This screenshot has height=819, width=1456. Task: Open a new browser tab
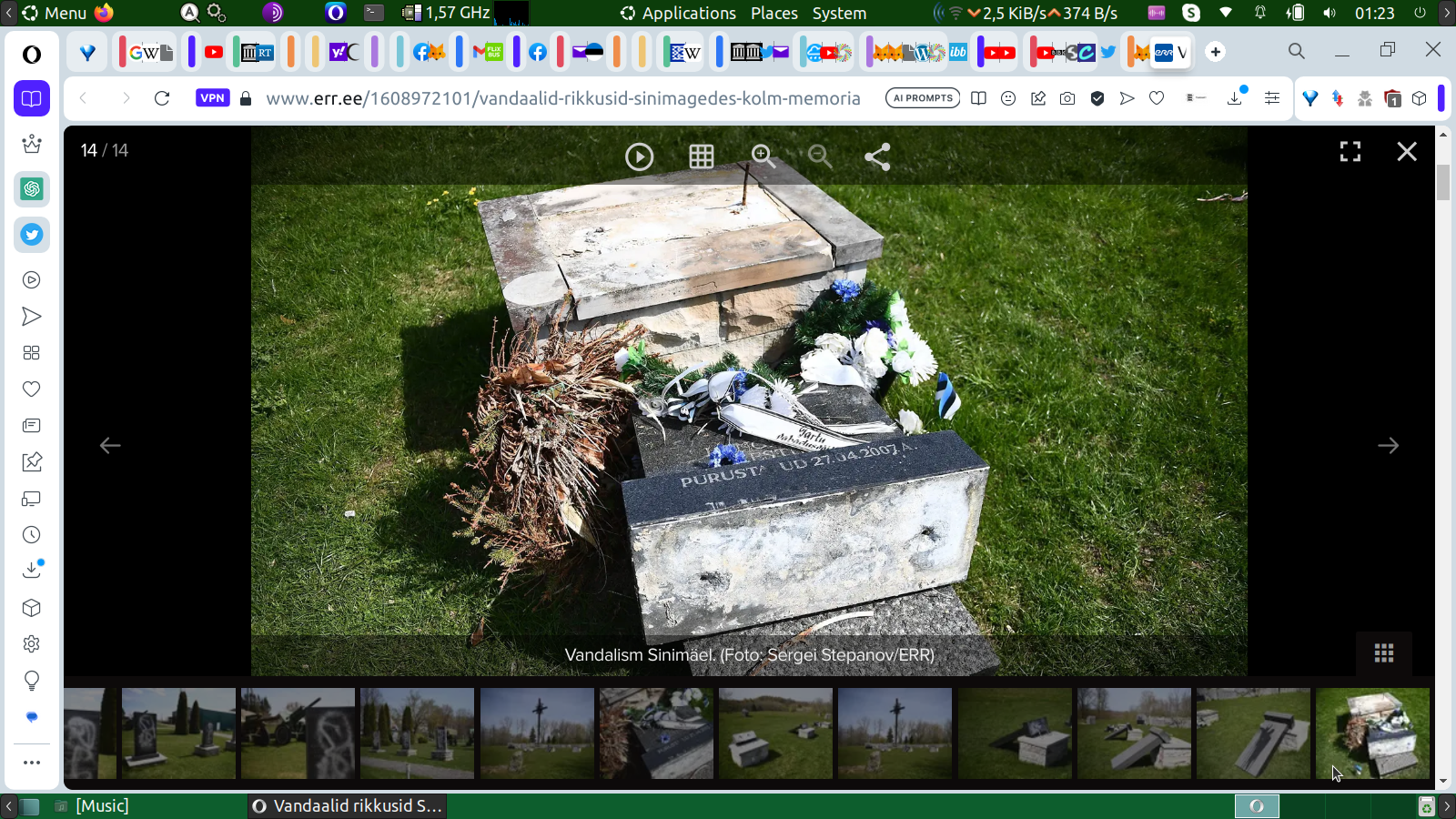[1216, 52]
